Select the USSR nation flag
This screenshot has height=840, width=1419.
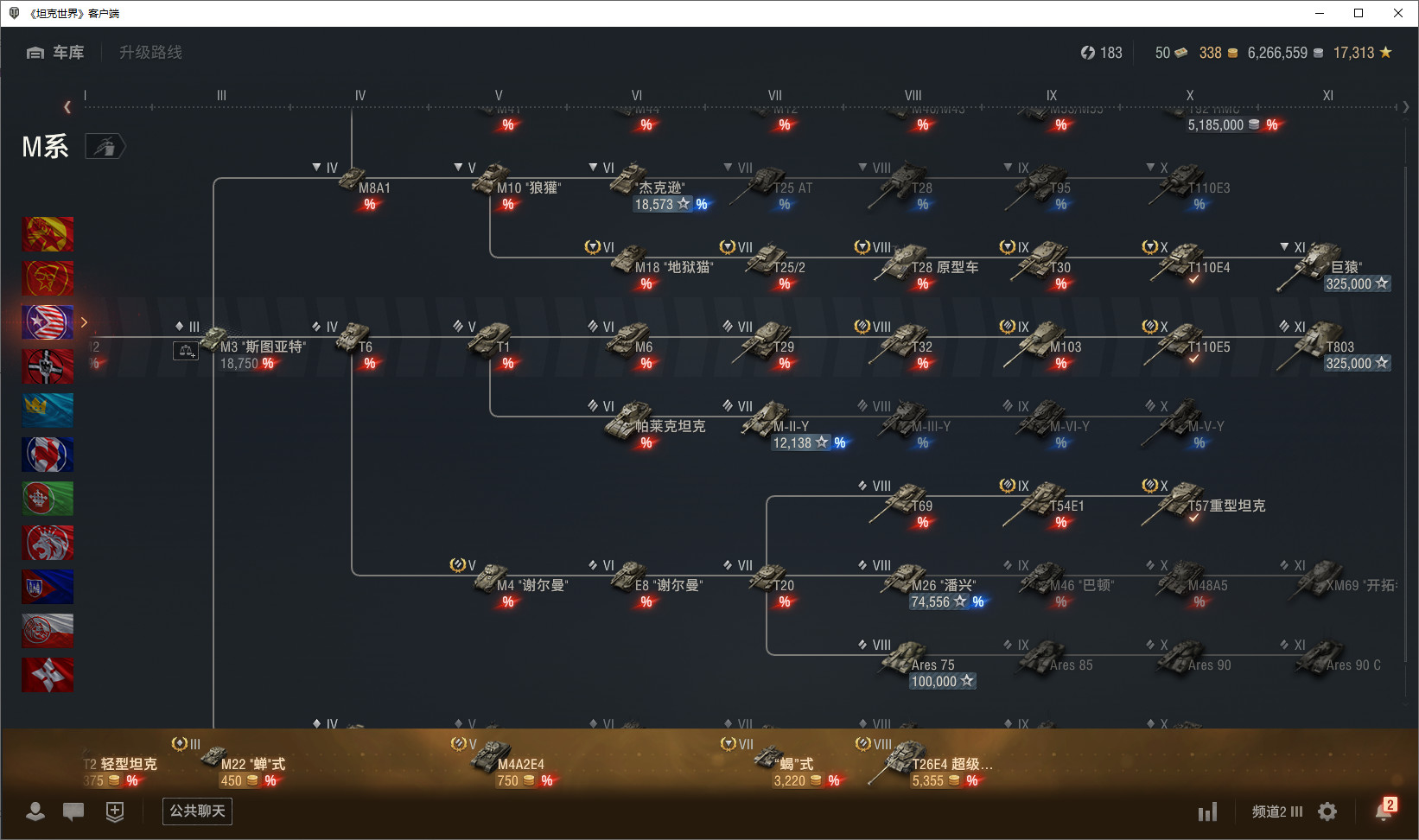tap(48, 278)
